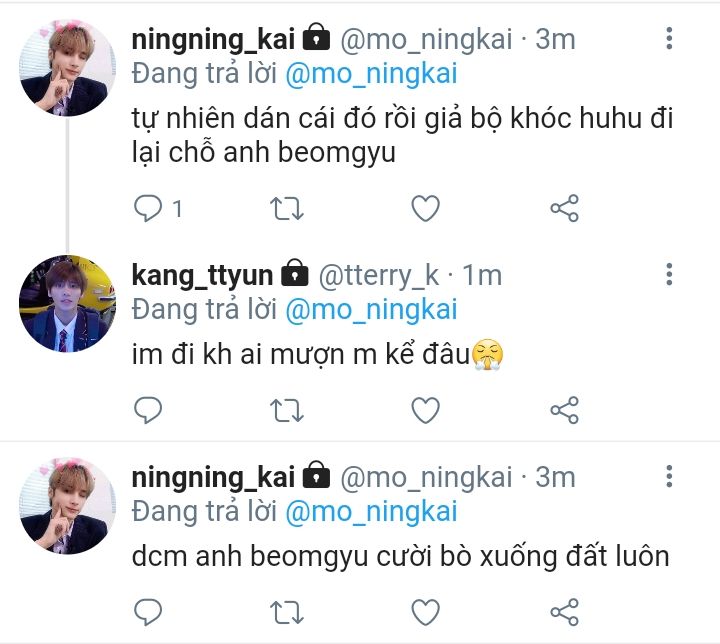Reply to the 'dcm anh beomgyu' tweet
720x644 pixels.
(148, 610)
